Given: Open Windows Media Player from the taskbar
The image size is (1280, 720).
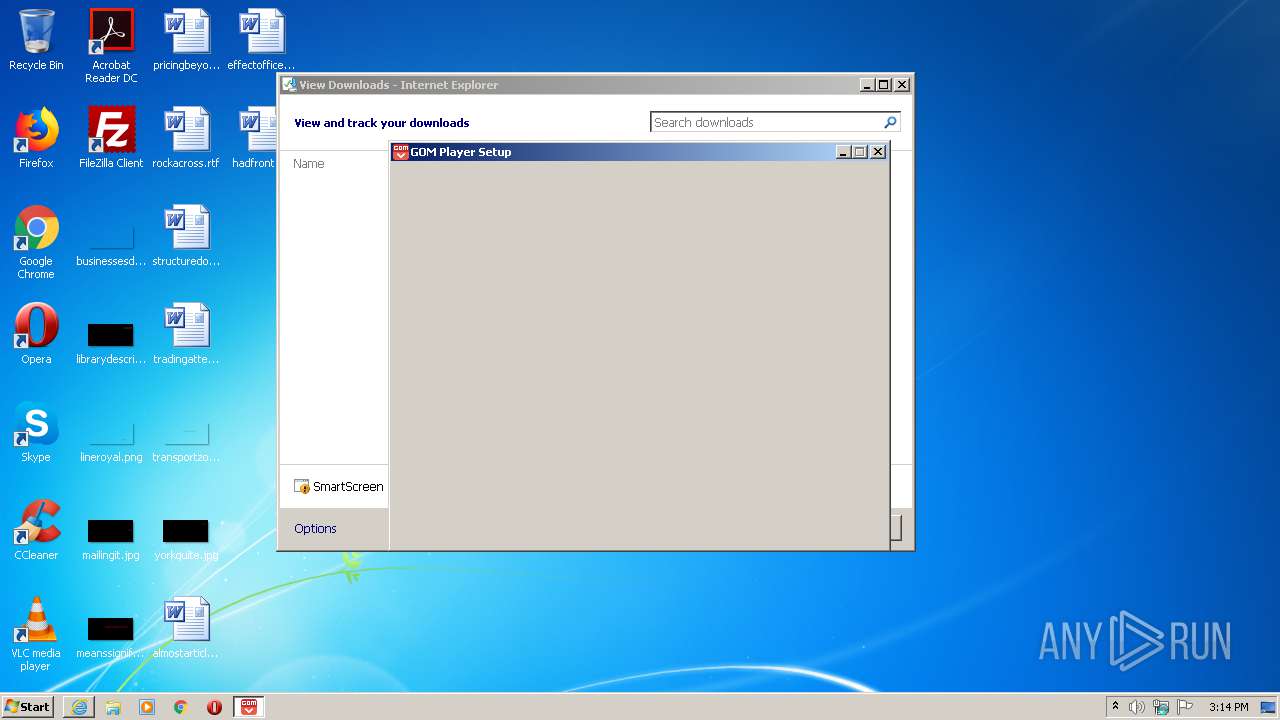Looking at the screenshot, I should pos(147,707).
